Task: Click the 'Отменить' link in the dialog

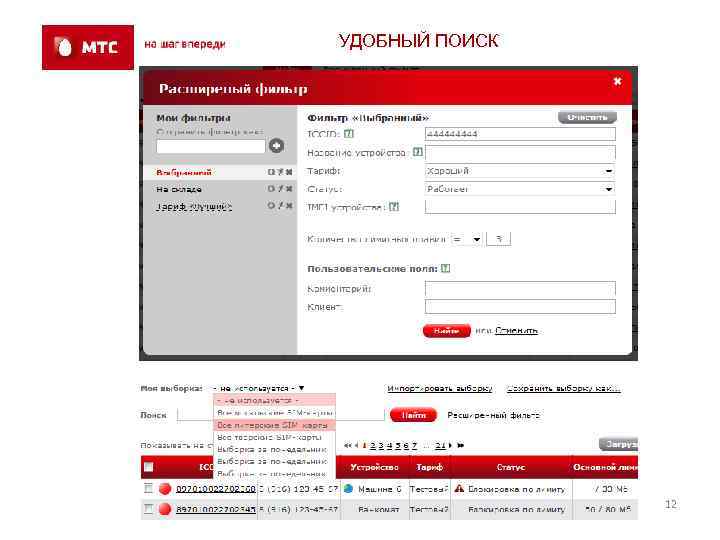Action: 516,331
